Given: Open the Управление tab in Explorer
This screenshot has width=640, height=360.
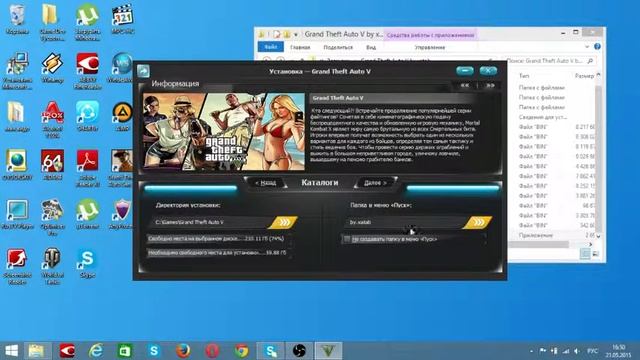Looking at the screenshot, I should (429, 47).
